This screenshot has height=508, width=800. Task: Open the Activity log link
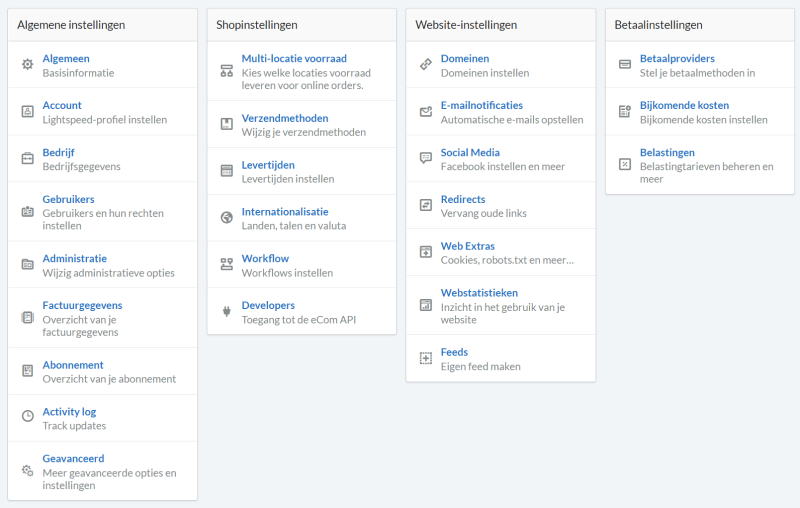(69, 412)
